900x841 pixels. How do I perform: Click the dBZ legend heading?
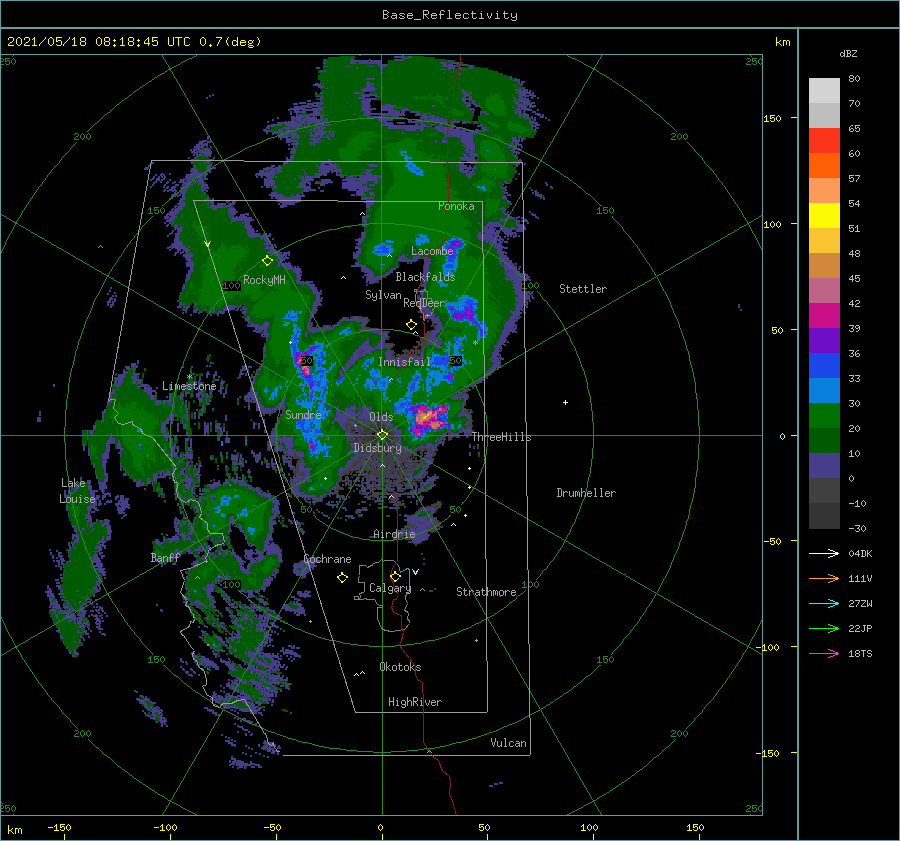(848, 54)
